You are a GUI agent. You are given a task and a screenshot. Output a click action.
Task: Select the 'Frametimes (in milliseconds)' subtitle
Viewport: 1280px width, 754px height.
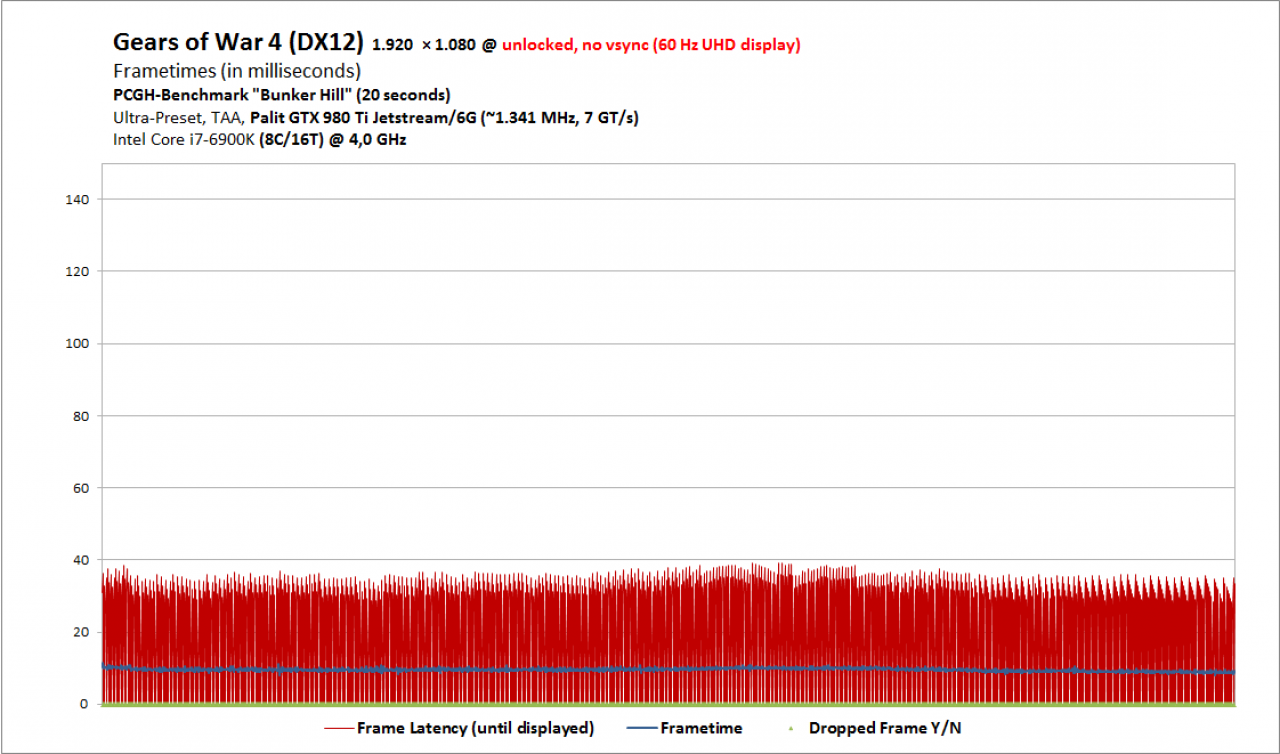point(237,72)
